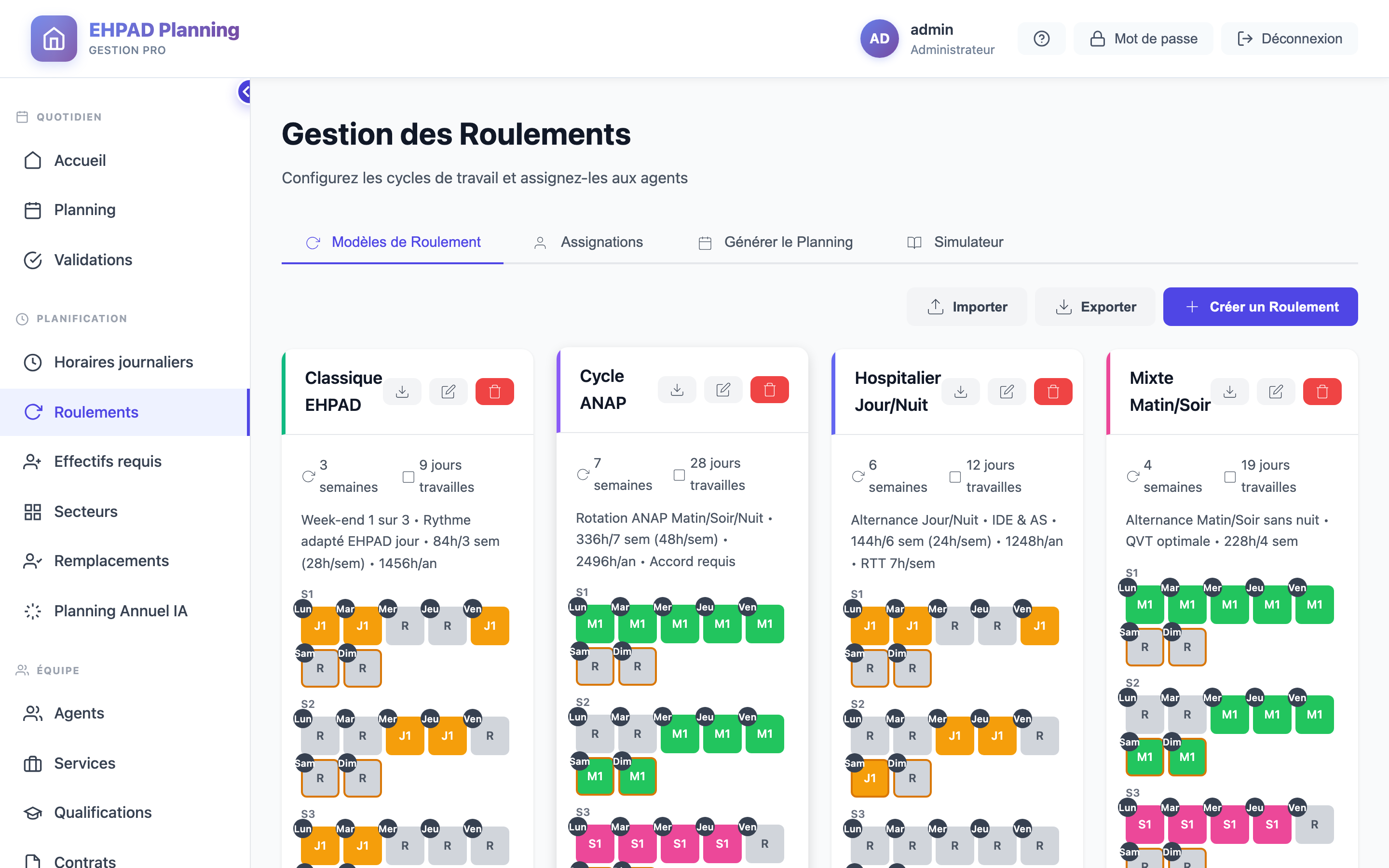Click Classique EHPAD card title
1389x868 pixels.
click(343, 392)
